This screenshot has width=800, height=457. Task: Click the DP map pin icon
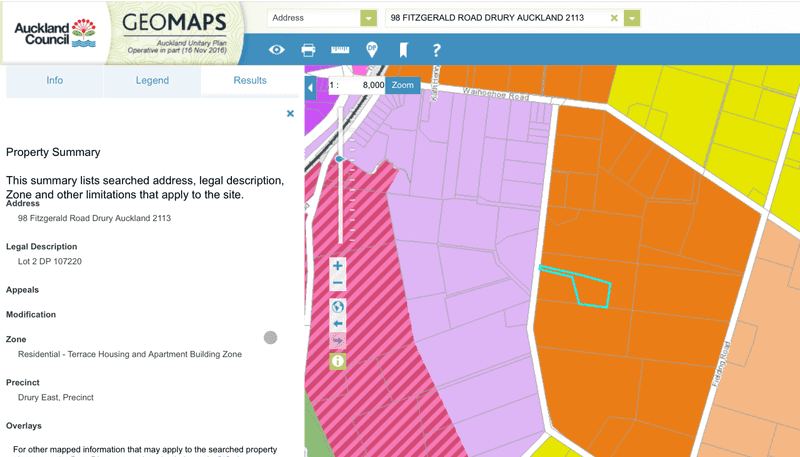372,49
